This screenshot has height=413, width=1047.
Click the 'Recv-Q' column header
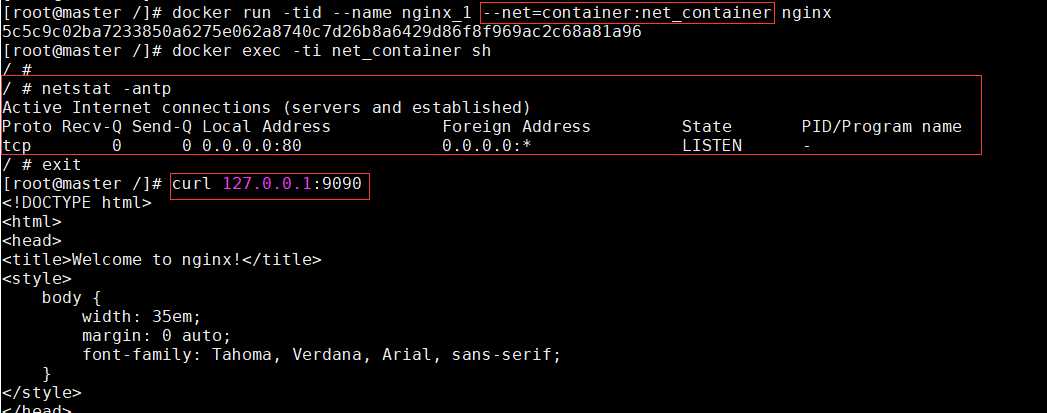[92, 126]
